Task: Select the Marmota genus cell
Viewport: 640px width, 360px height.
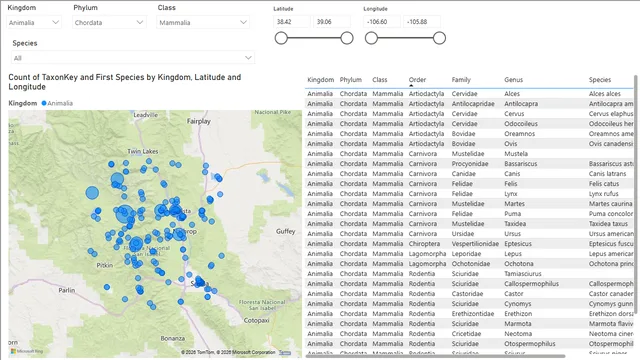Action: tap(518, 324)
